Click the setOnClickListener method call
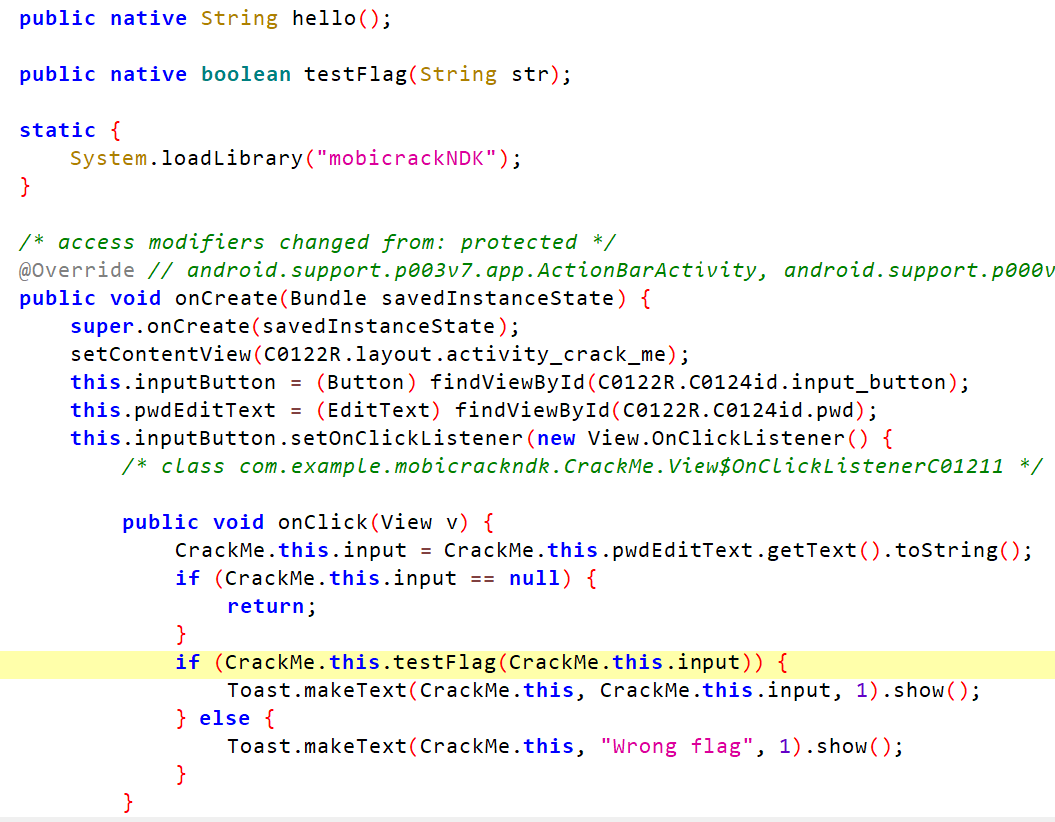 405,438
